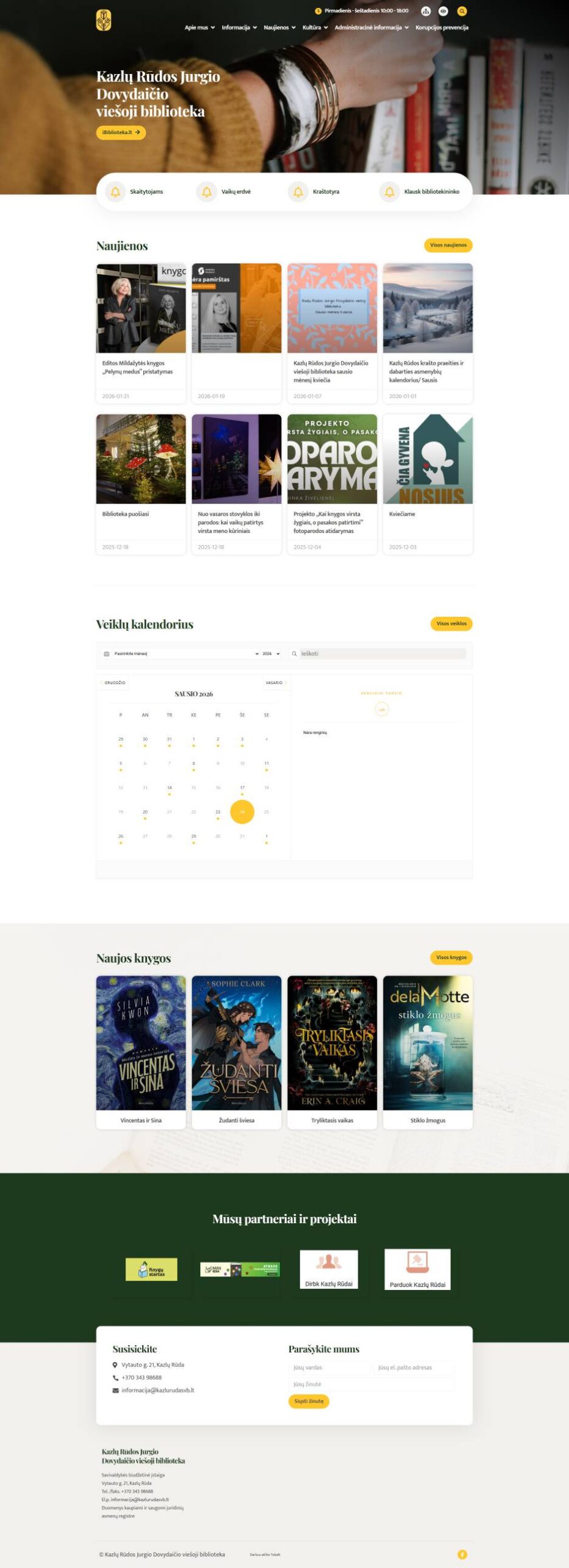Click the library logo in the header

(x=104, y=20)
